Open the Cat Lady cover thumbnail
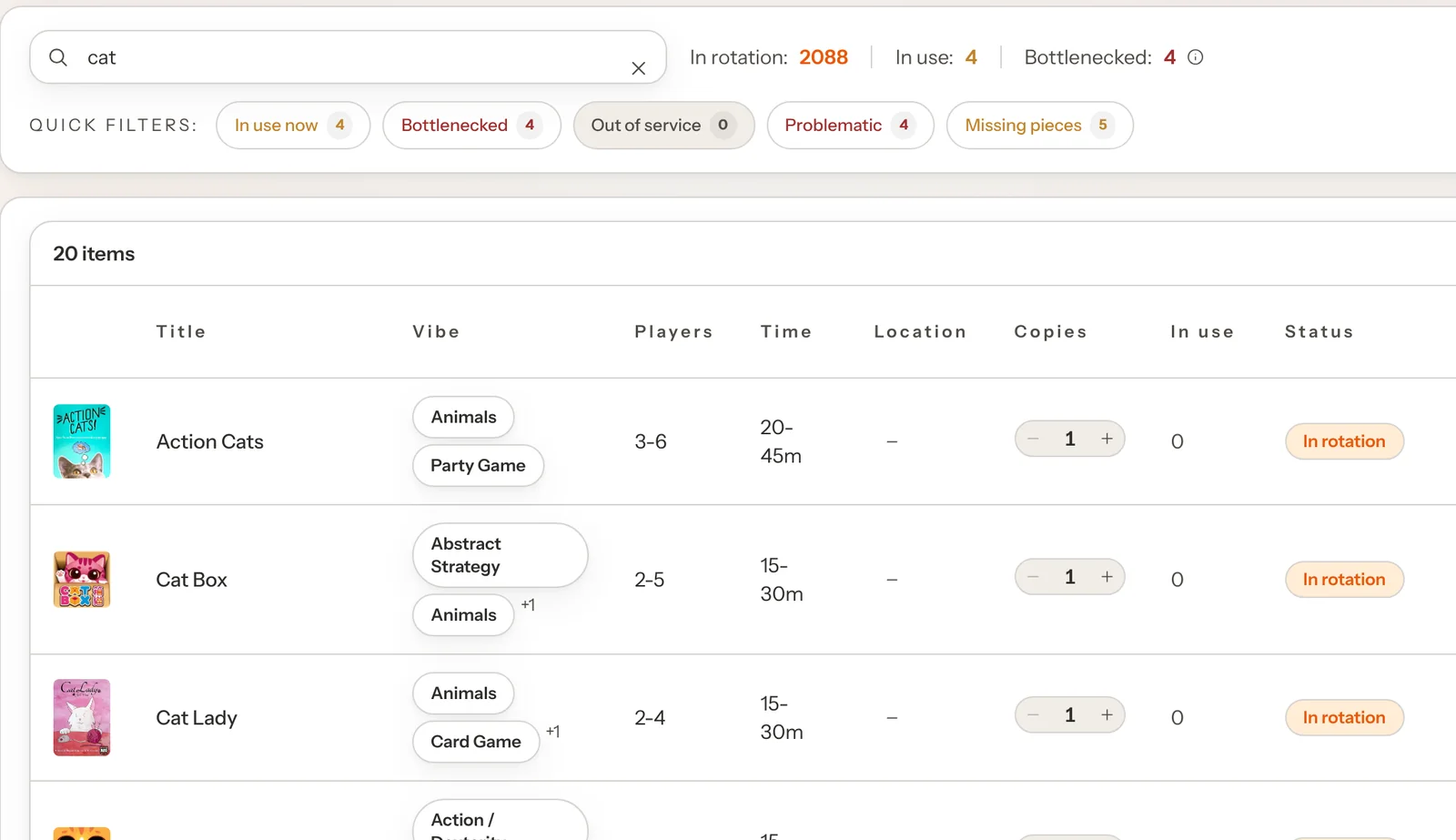The width and height of the screenshot is (1456, 840). [x=82, y=717]
